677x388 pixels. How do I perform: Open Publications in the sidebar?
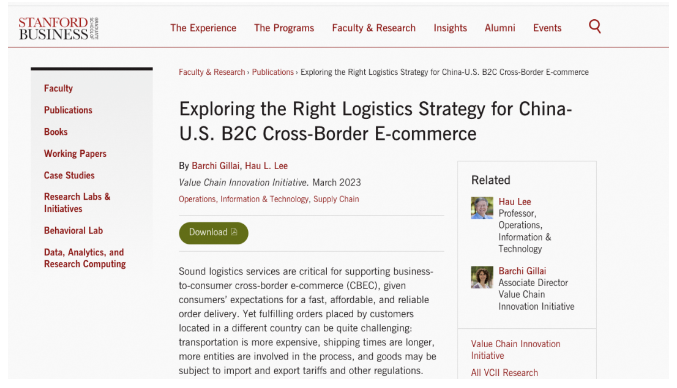[x=68, y=110]
